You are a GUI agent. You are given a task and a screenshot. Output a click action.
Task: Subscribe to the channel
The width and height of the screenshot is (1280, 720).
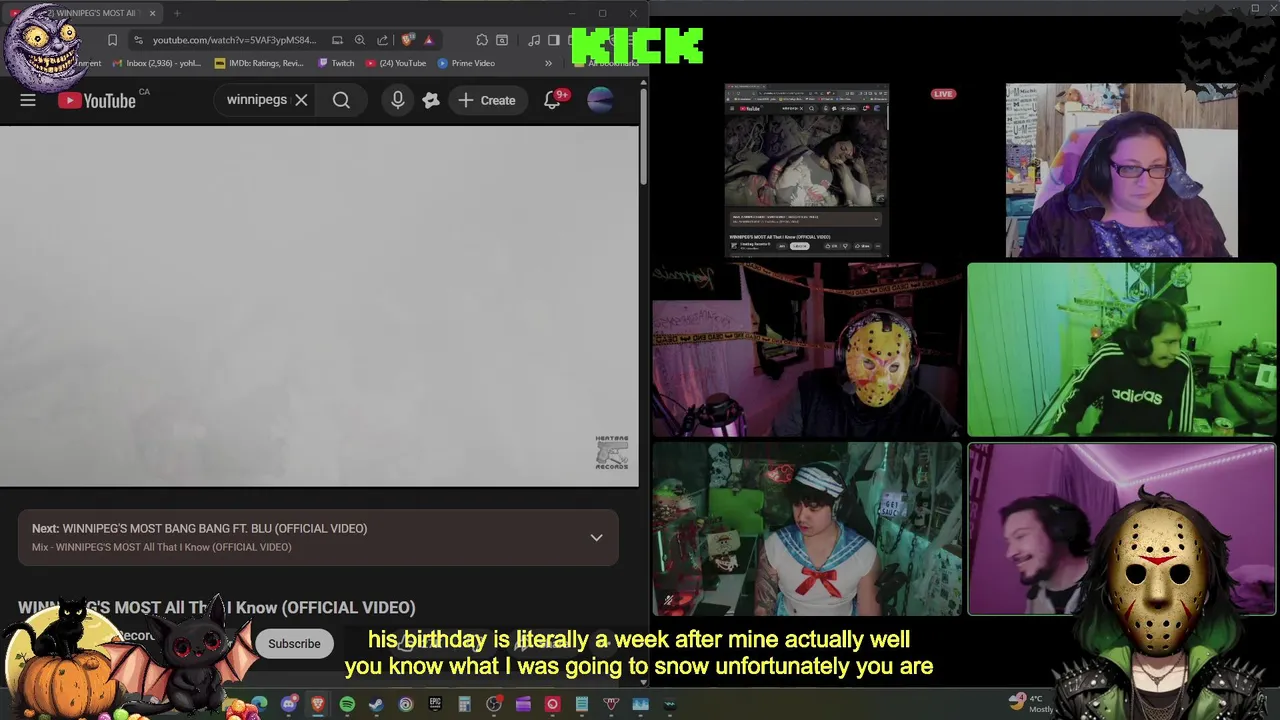click(294, 643)
